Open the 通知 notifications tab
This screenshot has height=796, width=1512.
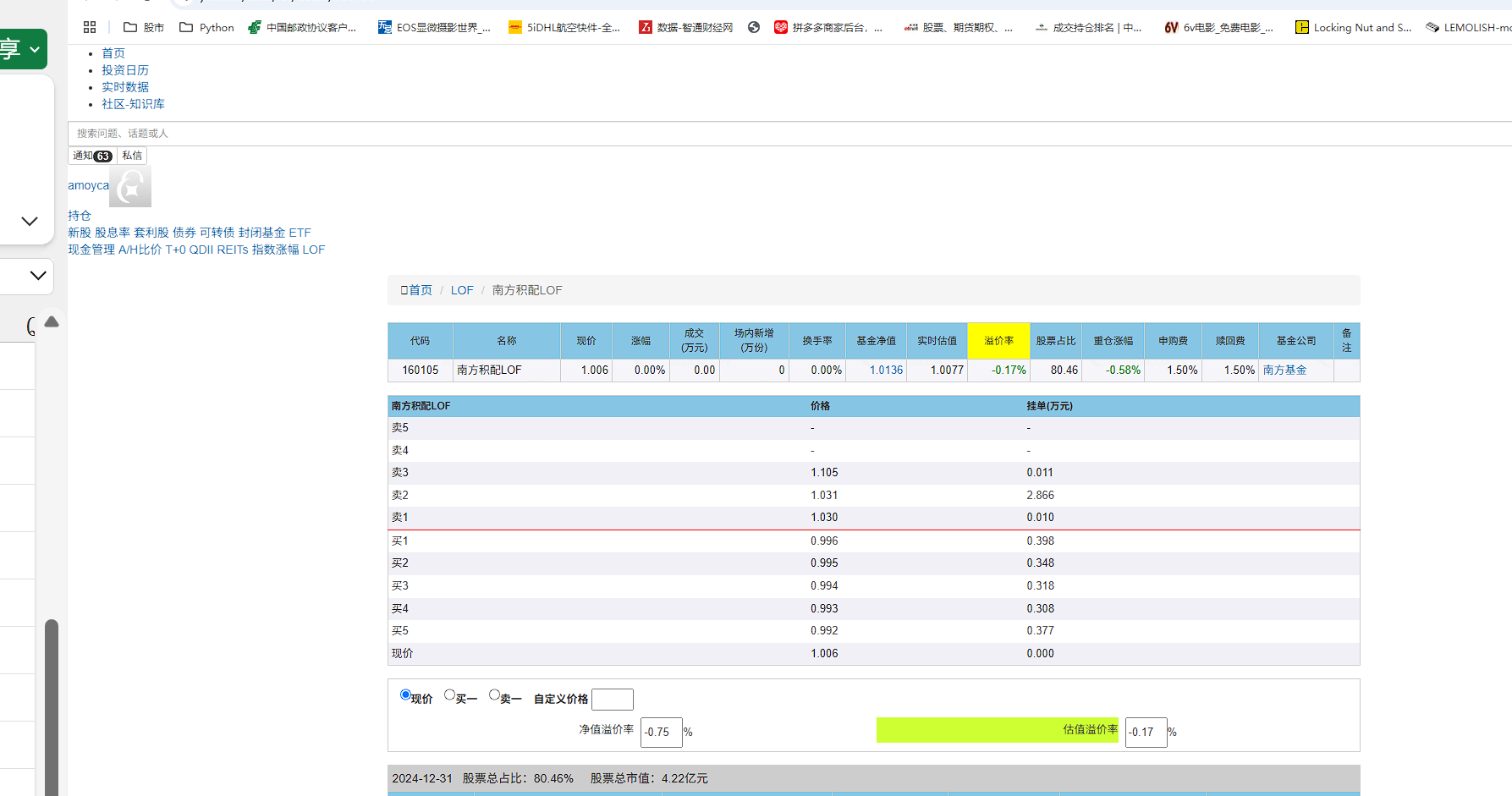point(91,156)
